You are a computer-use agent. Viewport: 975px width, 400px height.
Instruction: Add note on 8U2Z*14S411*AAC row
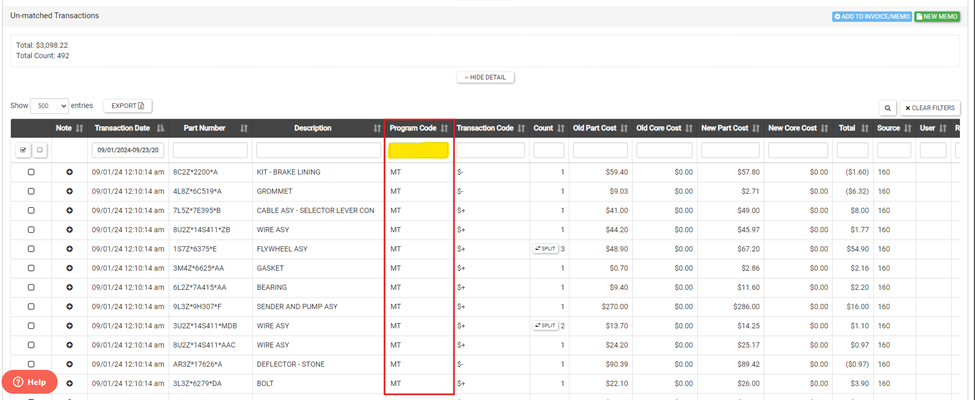click(x=70, y=345)
